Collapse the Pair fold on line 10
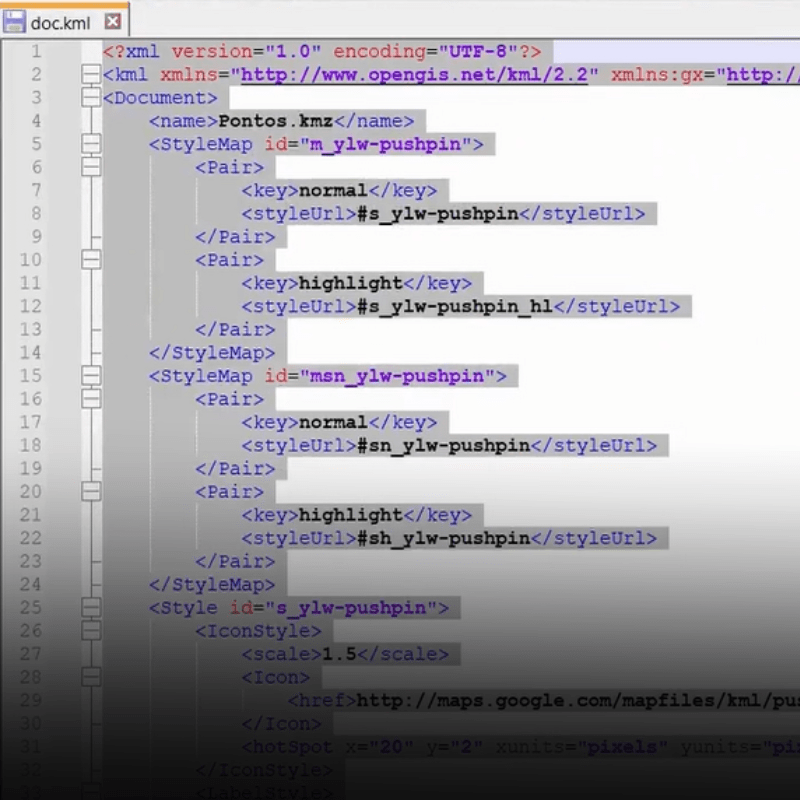Image resolution: width=800 pixels, height=800 pixels. [x=91, y=260]
